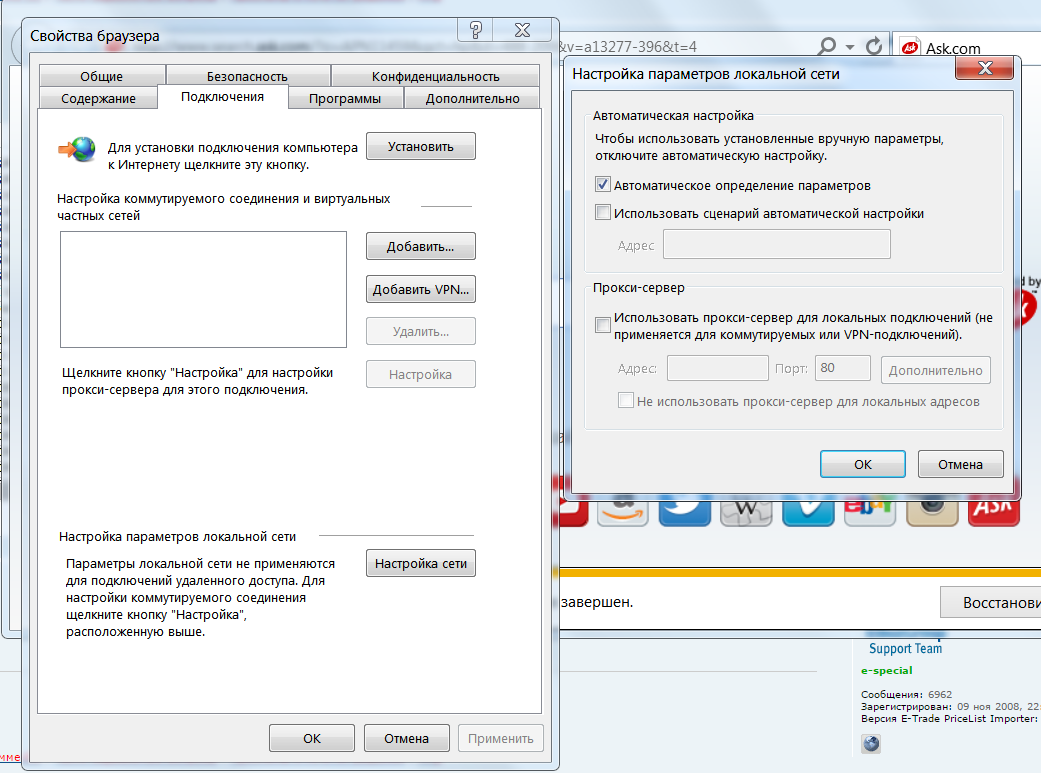
Task: Switch to the Безопасность tab
Action: click(248, 76)
